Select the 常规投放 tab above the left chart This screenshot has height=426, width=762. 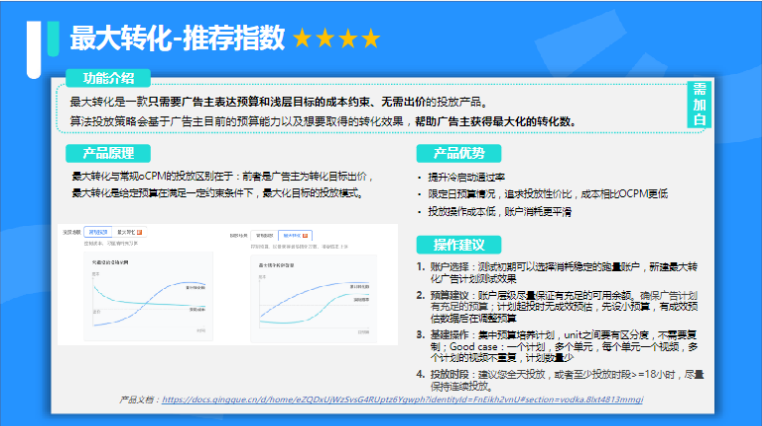97,232
